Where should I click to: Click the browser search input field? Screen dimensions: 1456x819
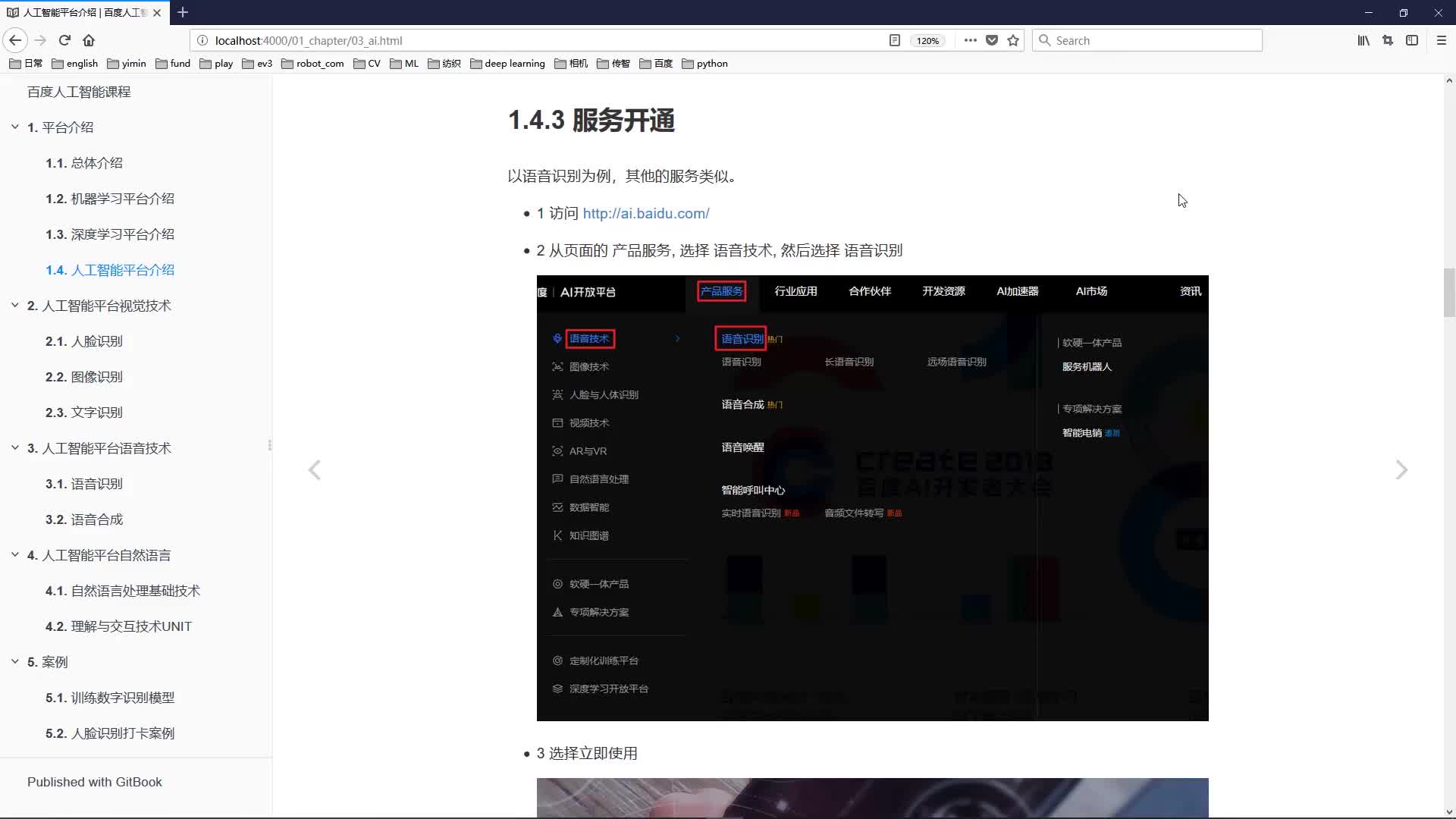coord(1148,40)
